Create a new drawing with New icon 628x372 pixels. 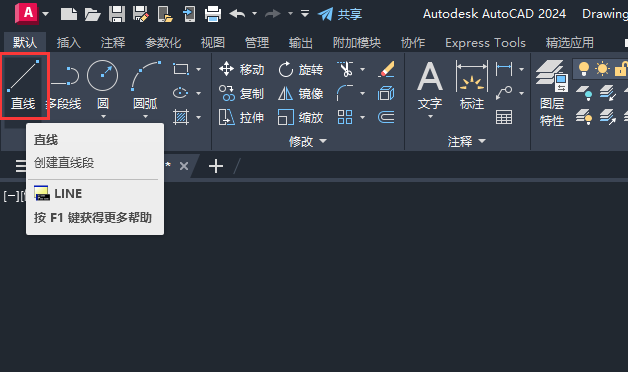pos(68,14)
